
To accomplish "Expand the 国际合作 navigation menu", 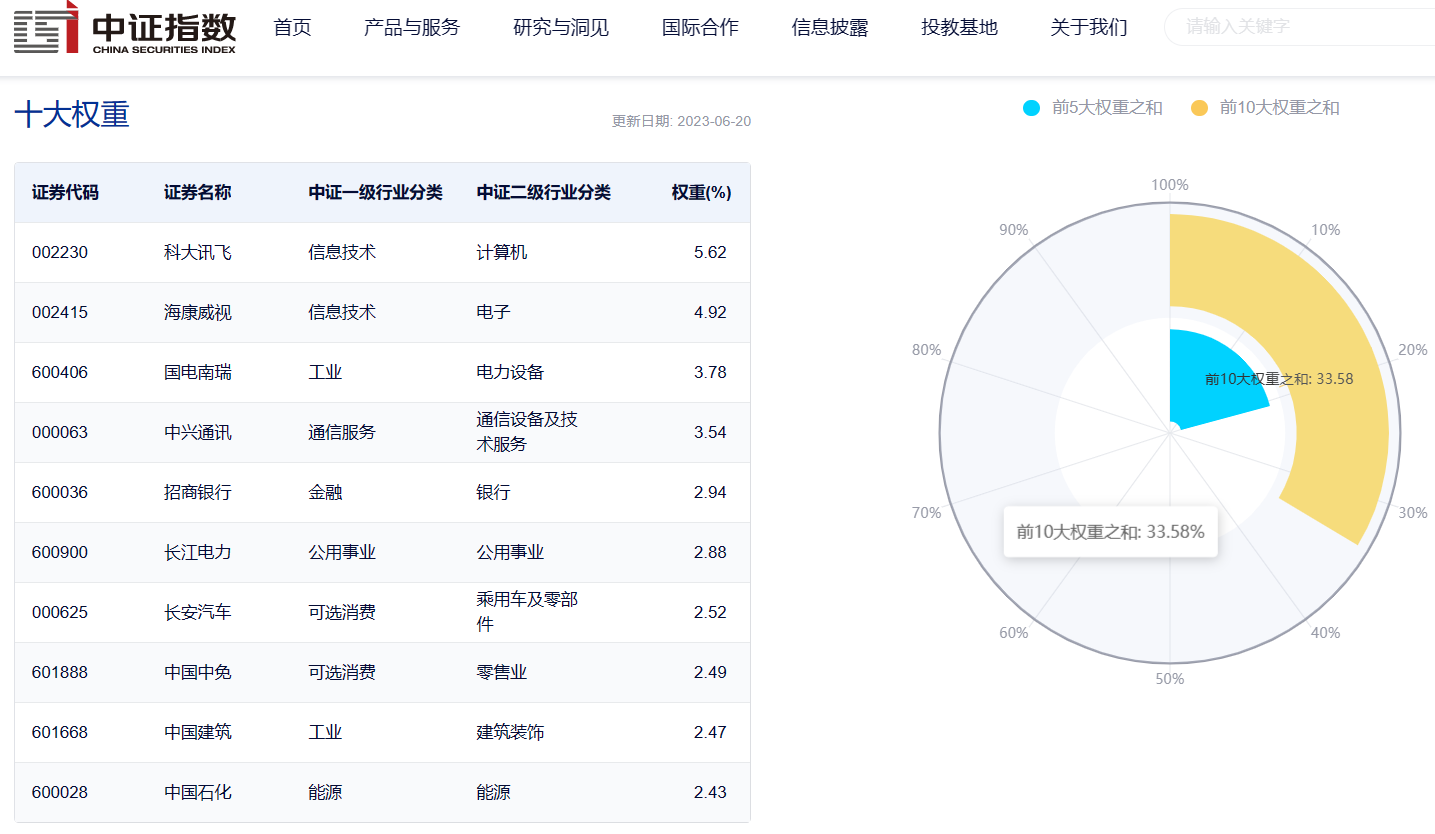I will 700,28.
